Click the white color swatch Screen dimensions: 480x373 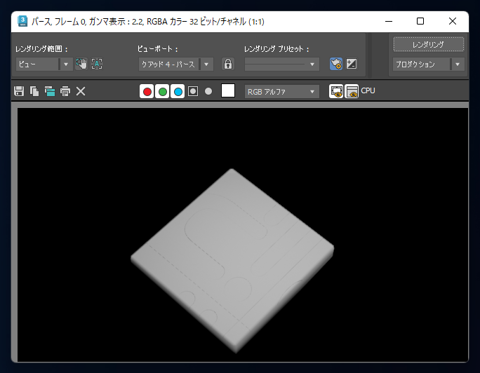pyautogui.click(x=228, y=91)
